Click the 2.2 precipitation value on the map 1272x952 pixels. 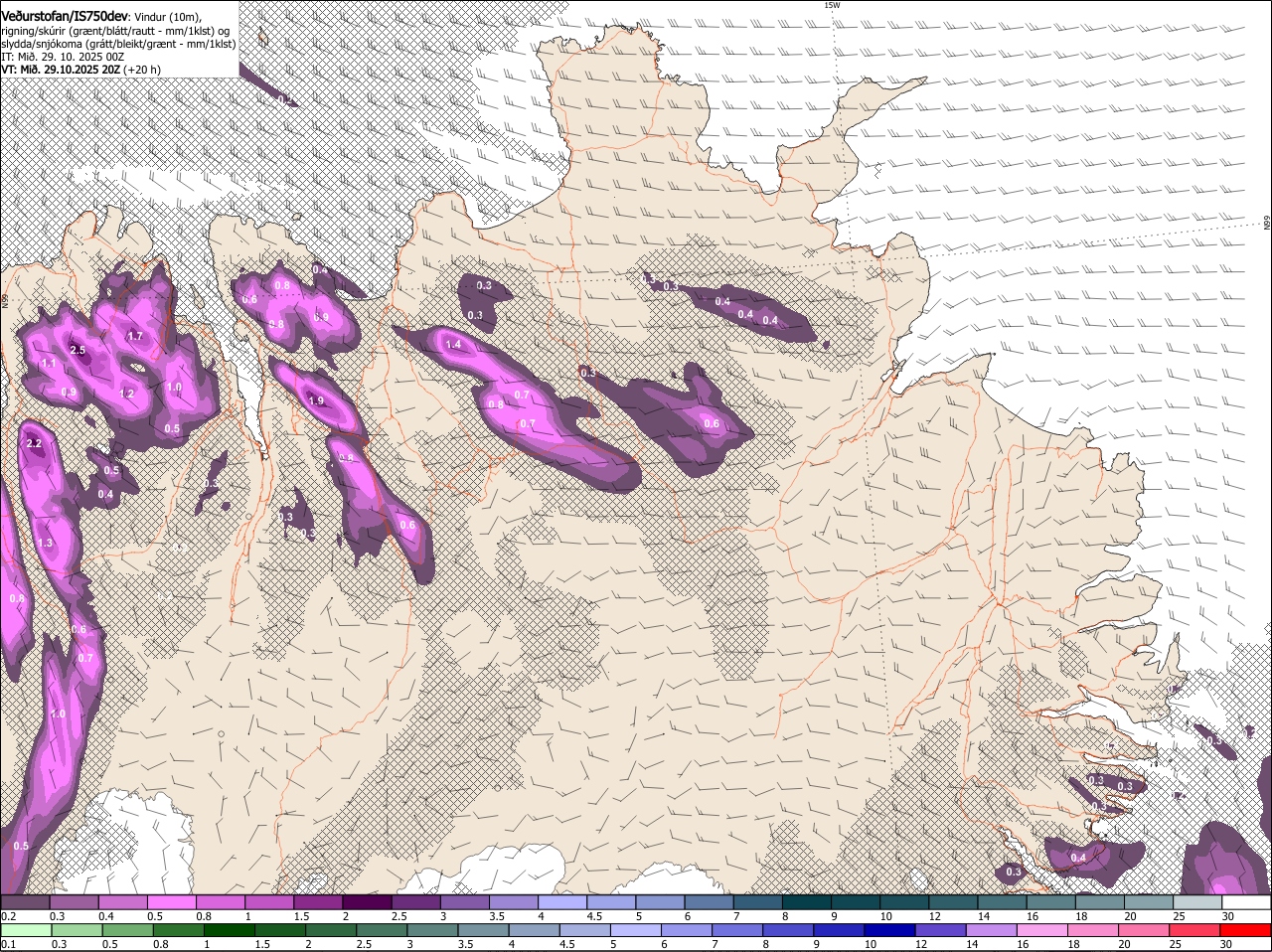click(x=34, y=443)
